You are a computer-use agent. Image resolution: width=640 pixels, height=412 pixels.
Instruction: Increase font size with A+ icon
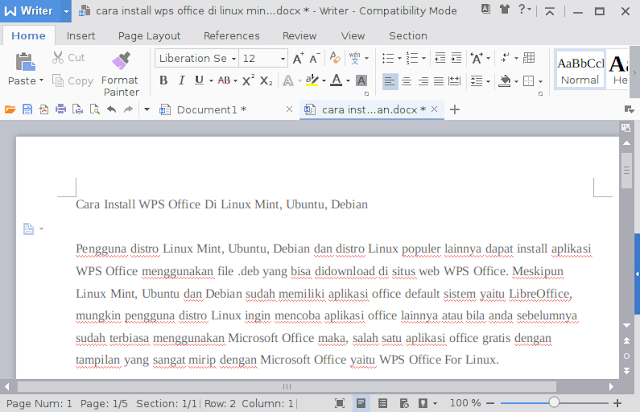[x=298, y=58]
